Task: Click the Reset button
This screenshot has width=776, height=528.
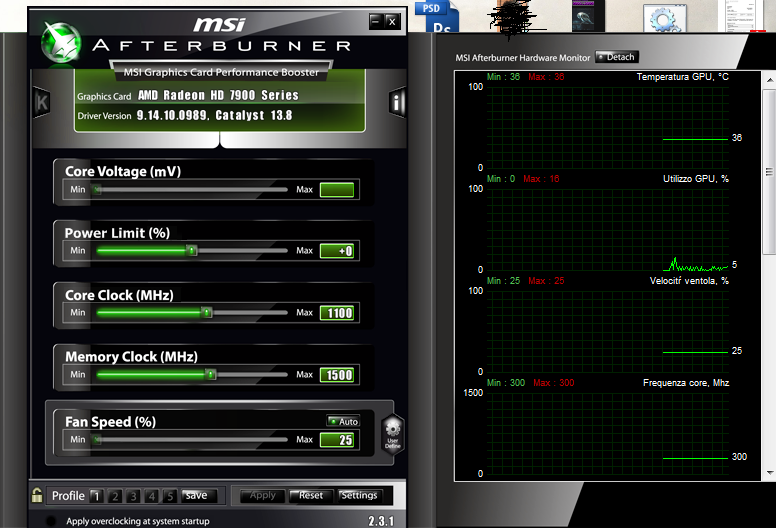Action: click(x=311, y=495)
